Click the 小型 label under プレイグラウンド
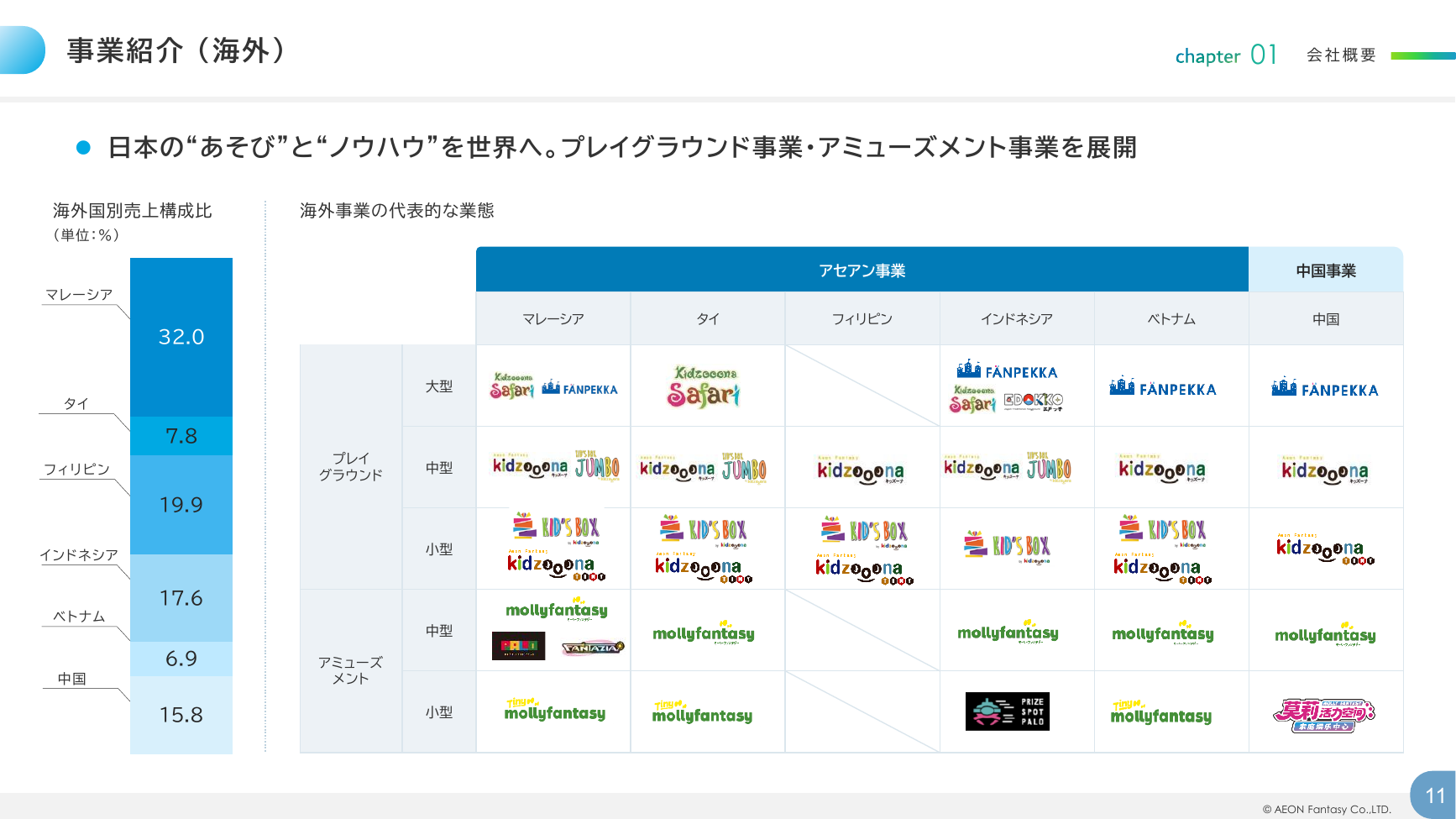The image size is (1456, 819). coord(439,549)
